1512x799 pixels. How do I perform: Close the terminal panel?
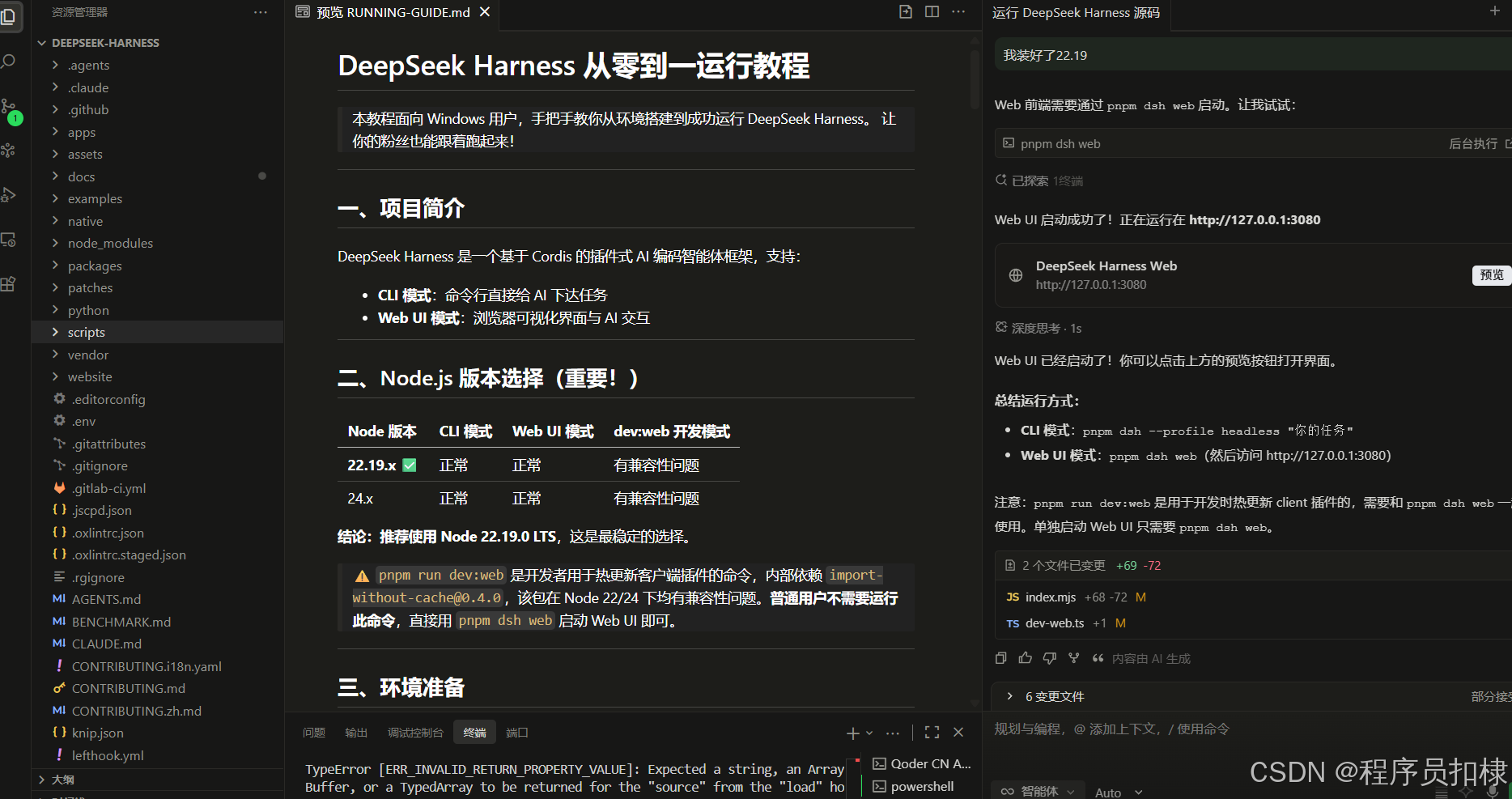[958, 733]
